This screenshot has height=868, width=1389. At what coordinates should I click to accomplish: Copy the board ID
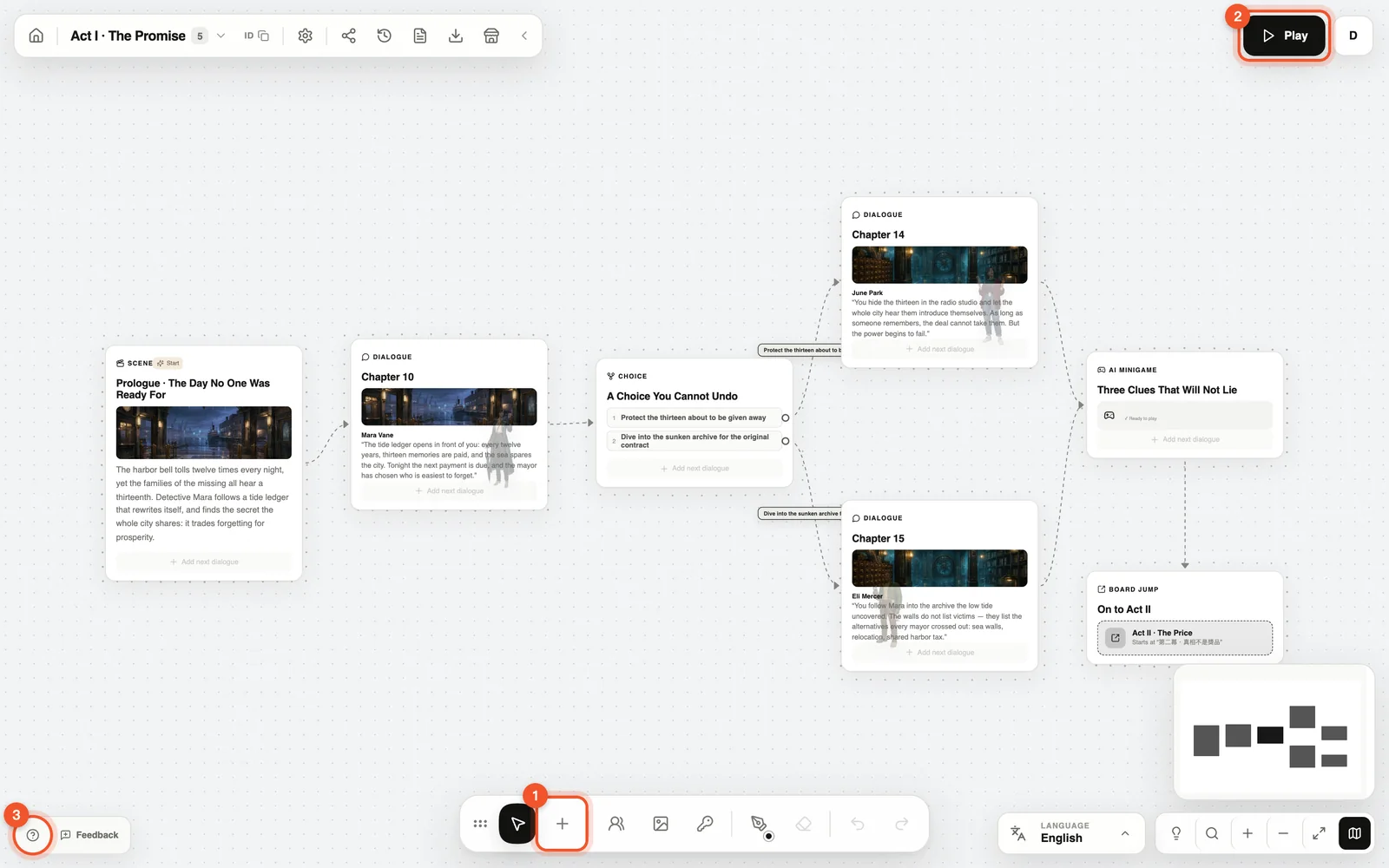coord(256,36)
